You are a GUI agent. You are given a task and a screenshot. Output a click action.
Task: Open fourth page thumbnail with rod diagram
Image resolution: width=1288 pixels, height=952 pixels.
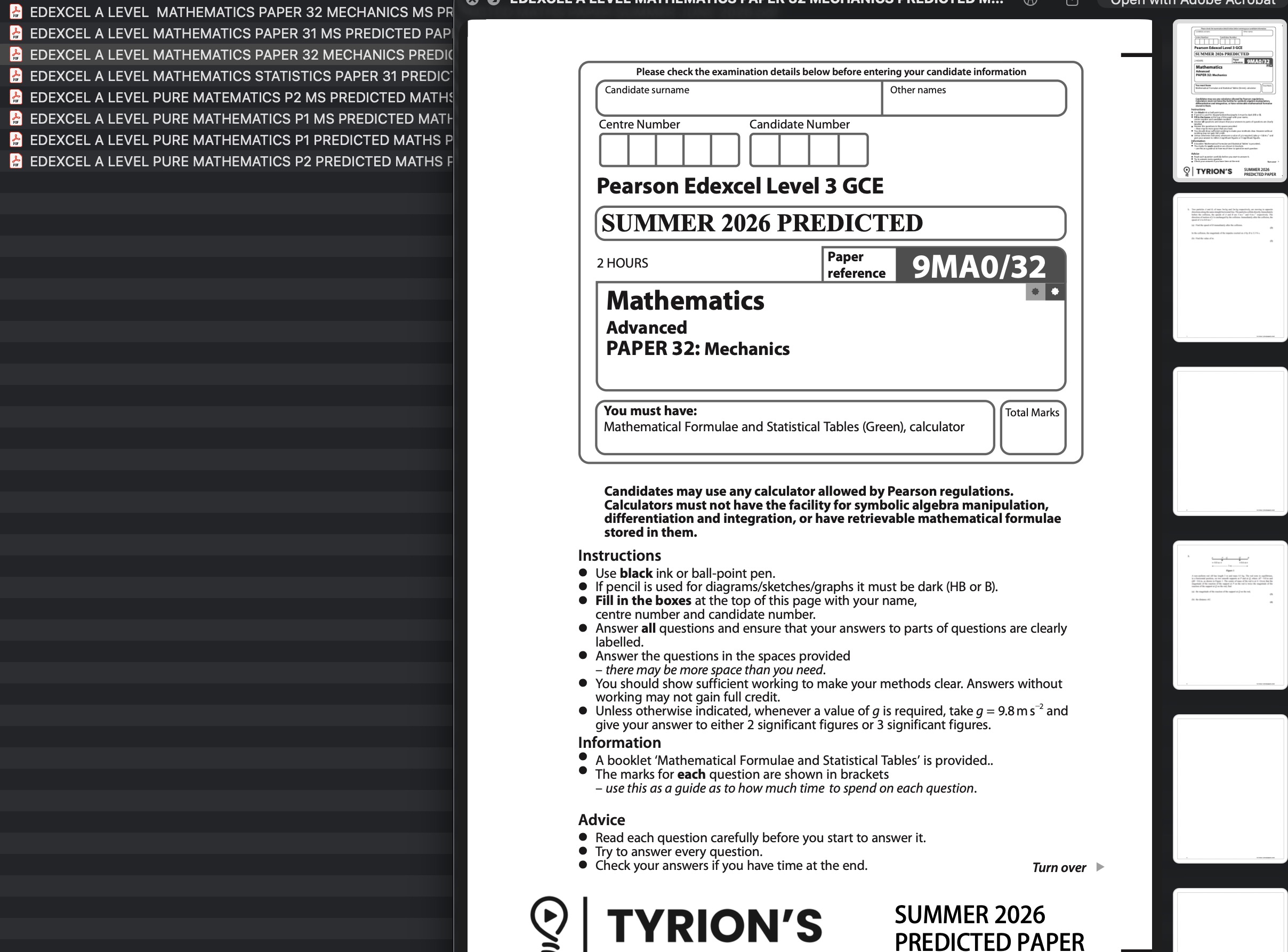(x=1230, y=615)
